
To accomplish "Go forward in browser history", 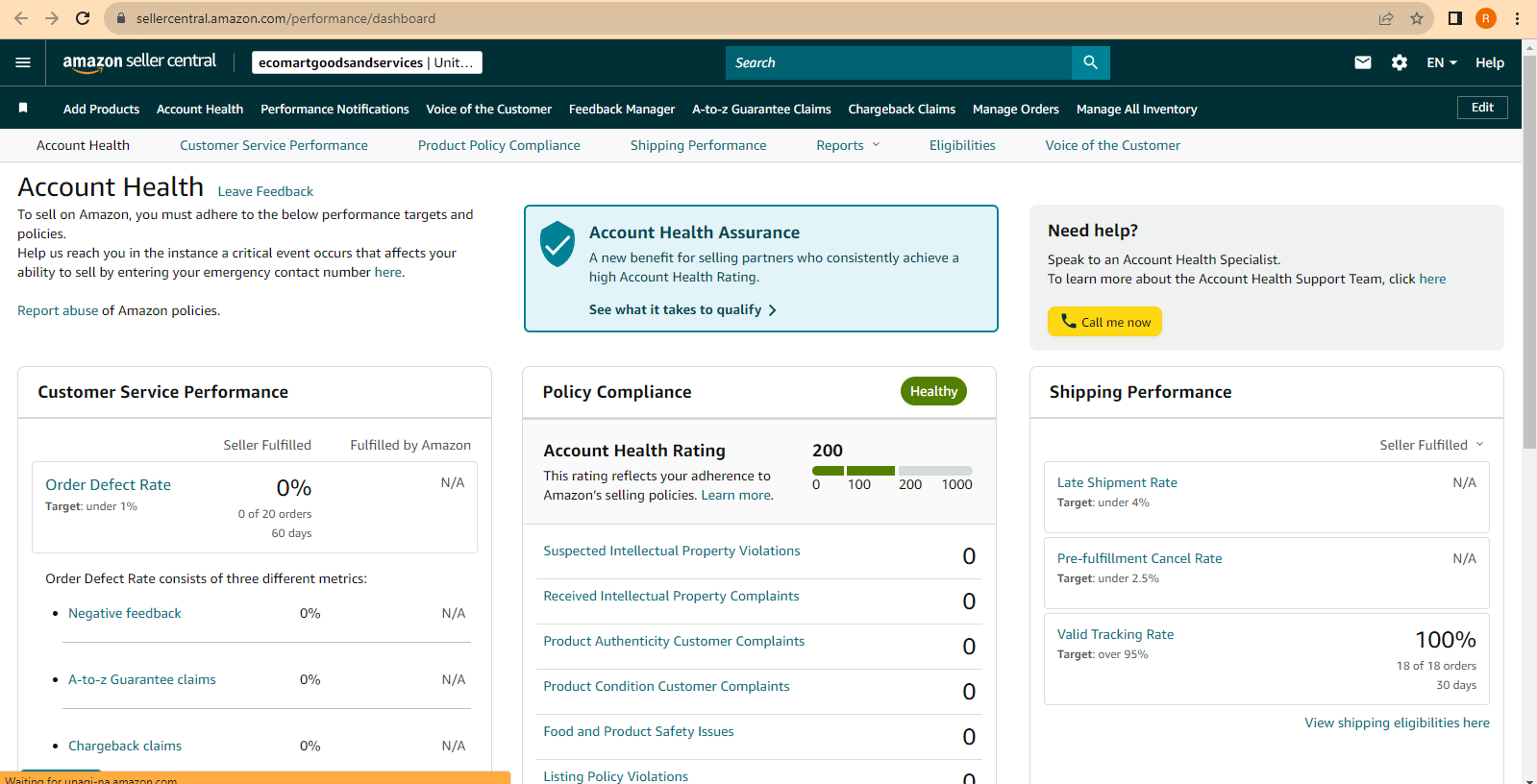I will (x=52, y=18).
